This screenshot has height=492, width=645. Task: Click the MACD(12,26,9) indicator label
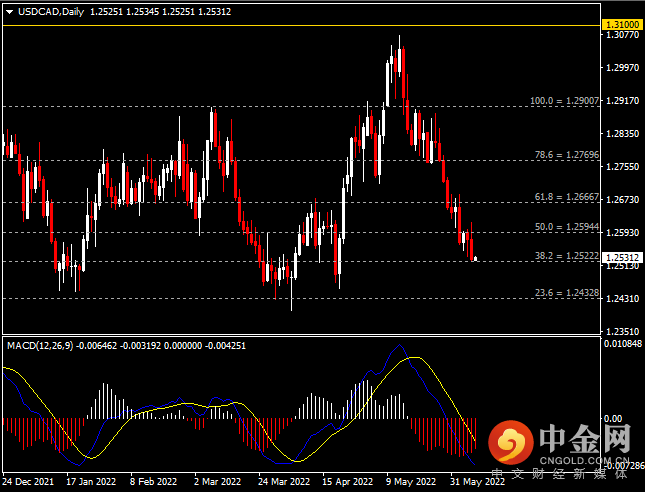pos(40,346)
